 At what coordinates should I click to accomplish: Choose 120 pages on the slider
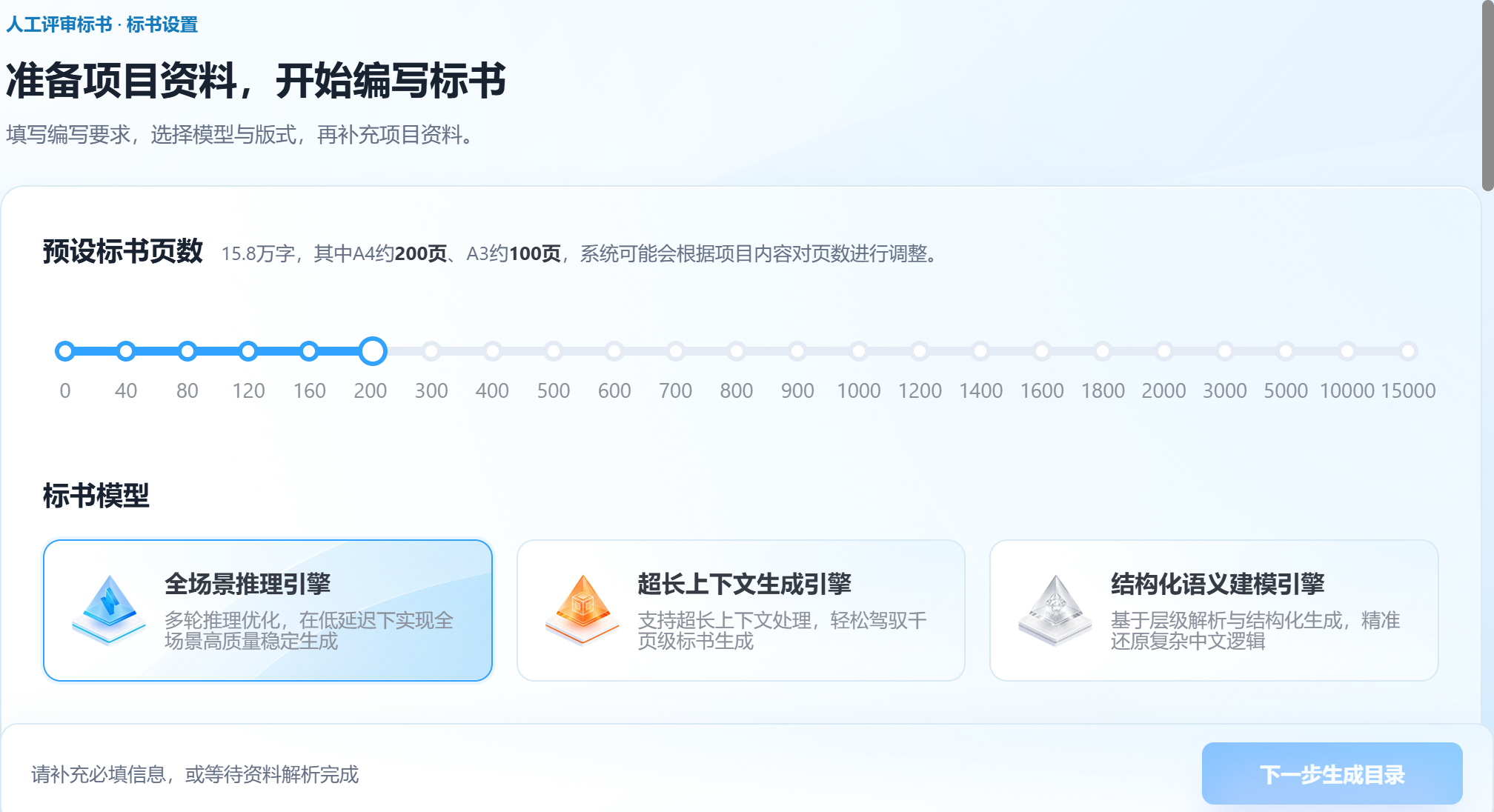coord(248,351)
